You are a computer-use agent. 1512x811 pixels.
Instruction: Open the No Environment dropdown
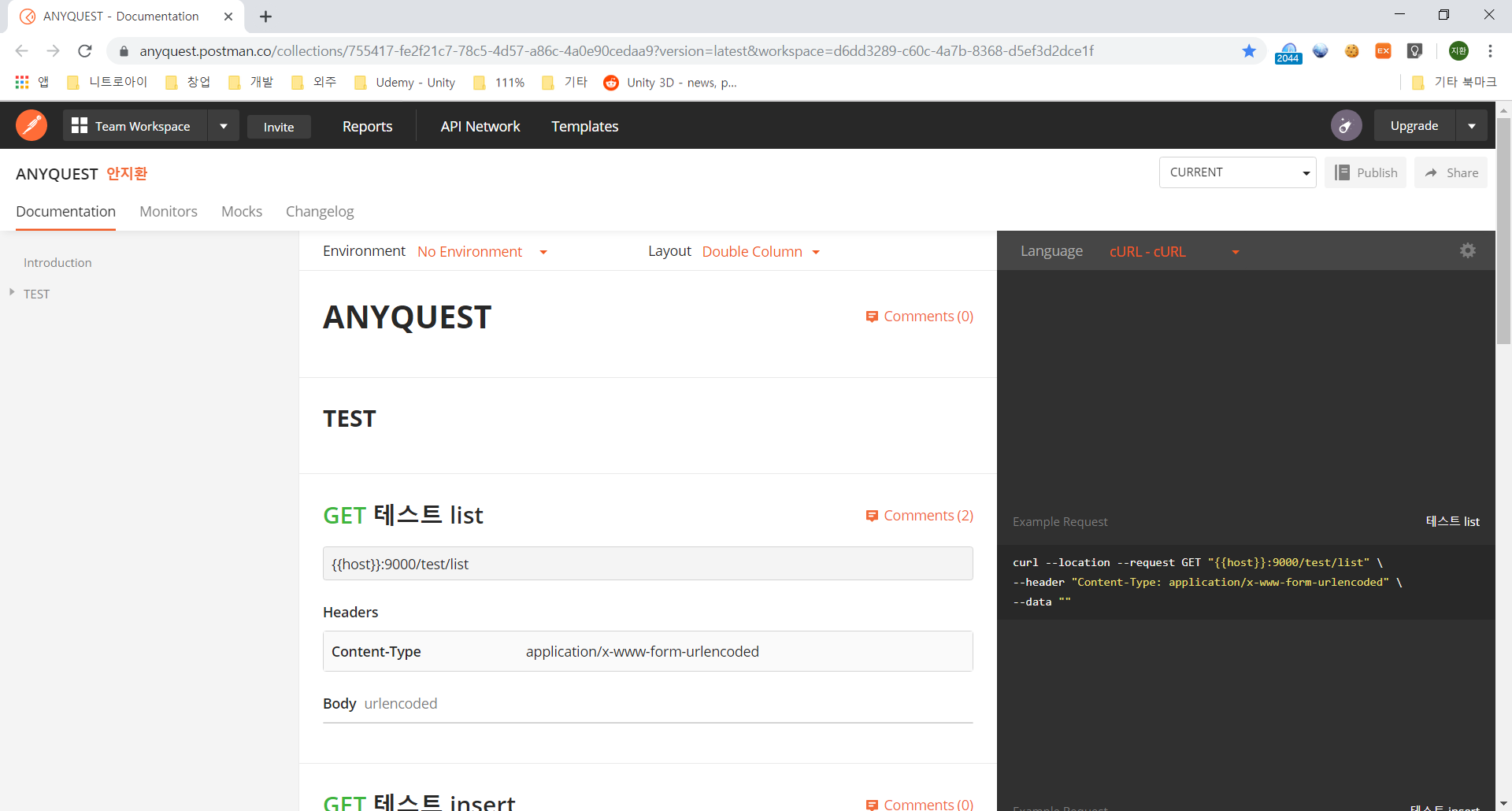tap(482, 252)
